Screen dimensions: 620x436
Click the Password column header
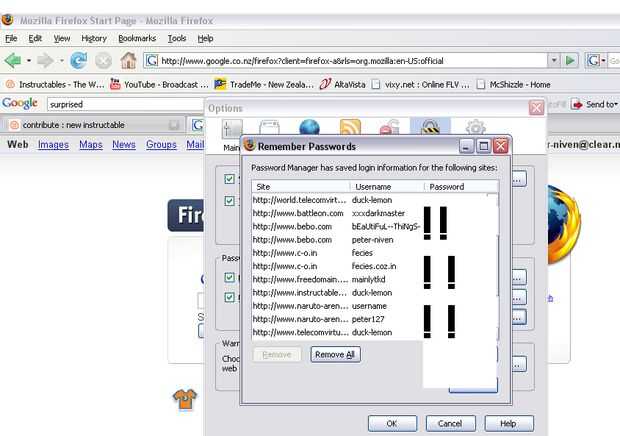461,187
